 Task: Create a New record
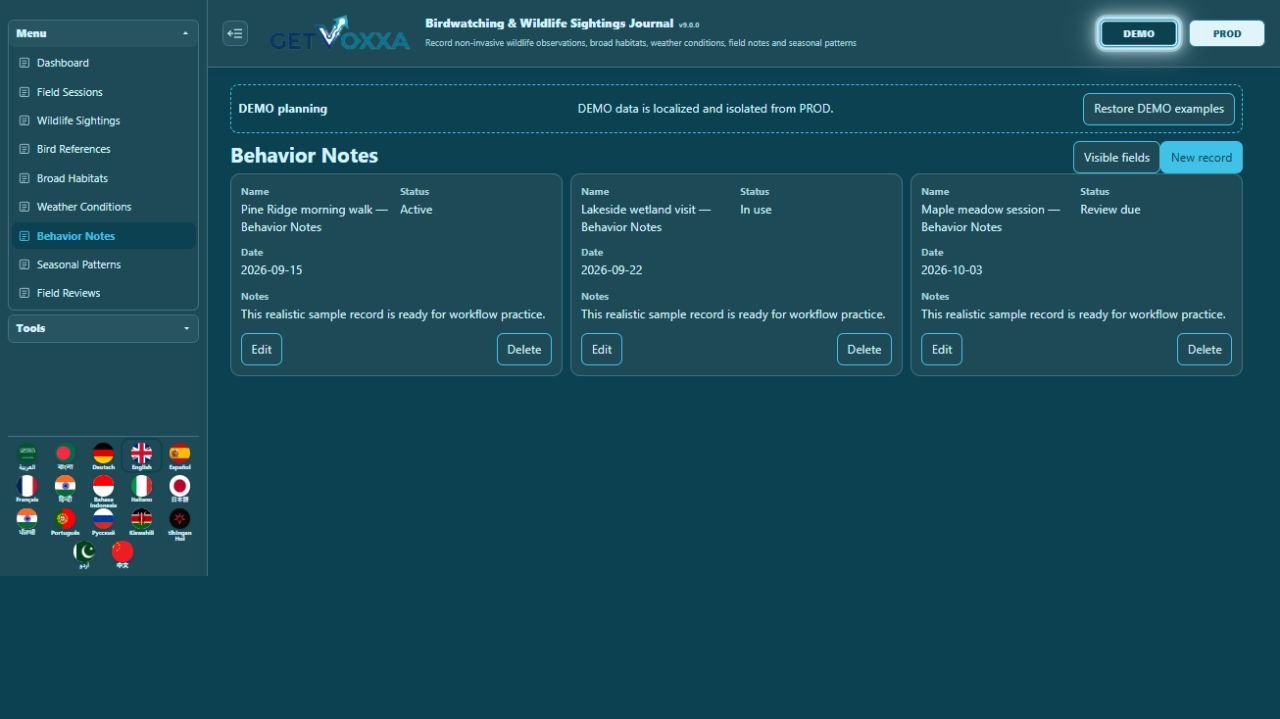click(1201, 157)
